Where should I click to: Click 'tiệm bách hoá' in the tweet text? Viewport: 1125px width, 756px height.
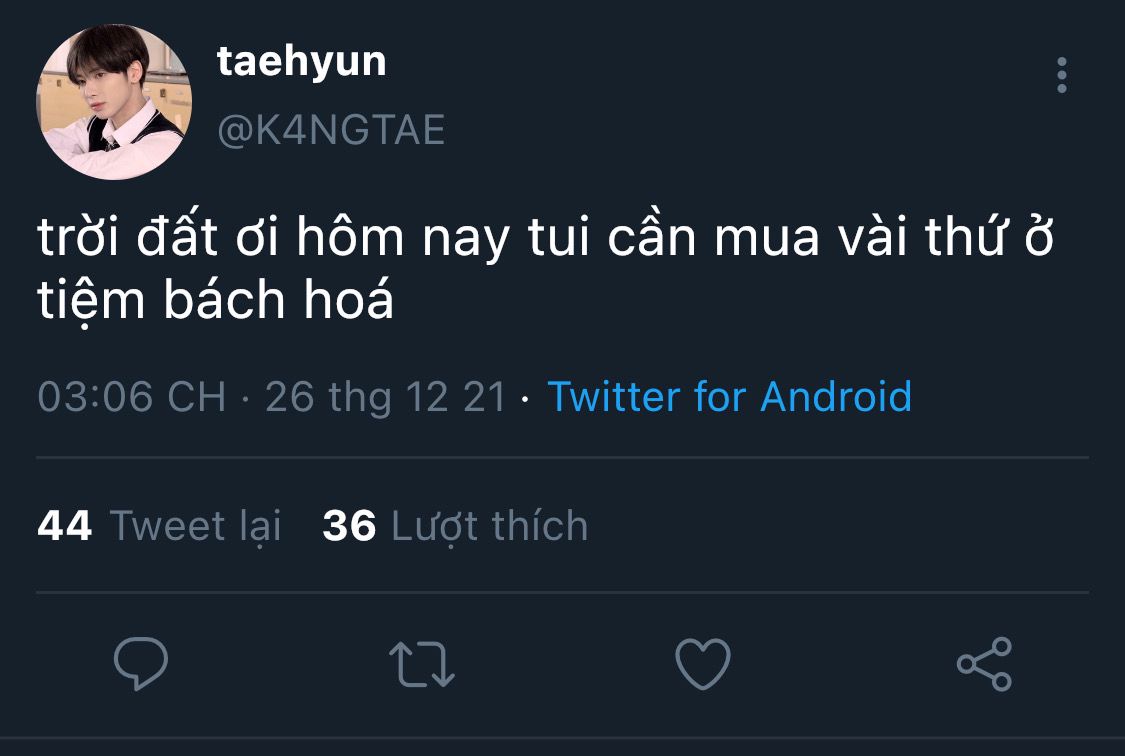[215, 300]
